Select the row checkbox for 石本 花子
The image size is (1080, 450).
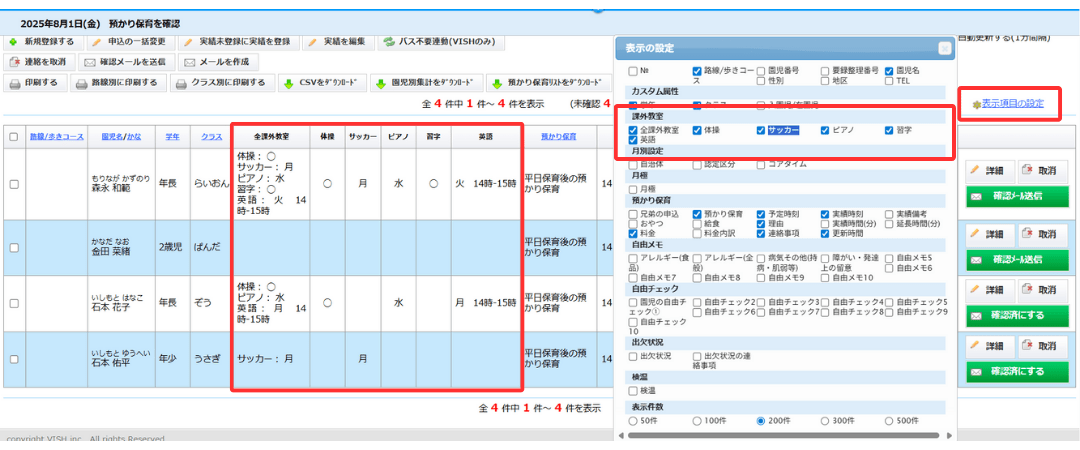tap(14, 303)
